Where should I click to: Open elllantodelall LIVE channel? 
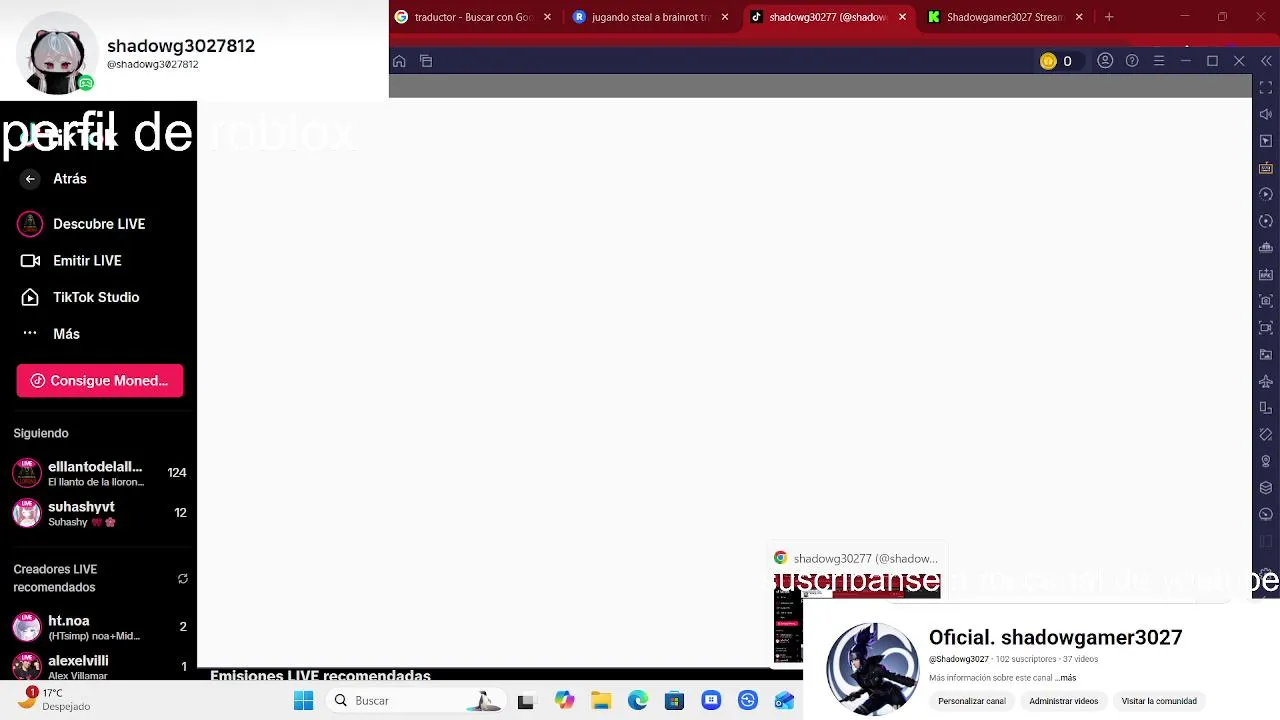tap(98, 473)
